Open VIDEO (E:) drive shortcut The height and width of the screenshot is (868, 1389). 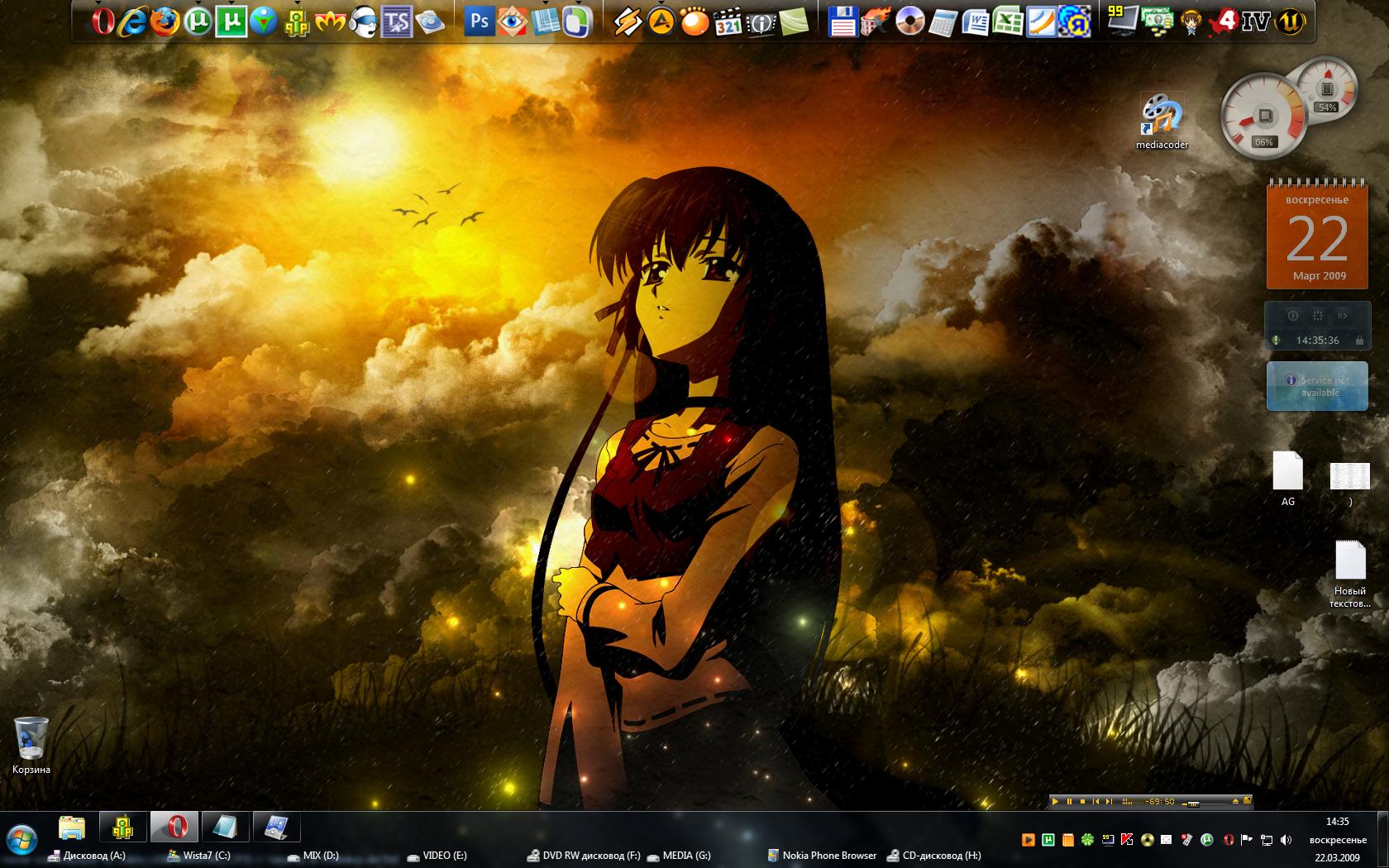click(437, 856)
